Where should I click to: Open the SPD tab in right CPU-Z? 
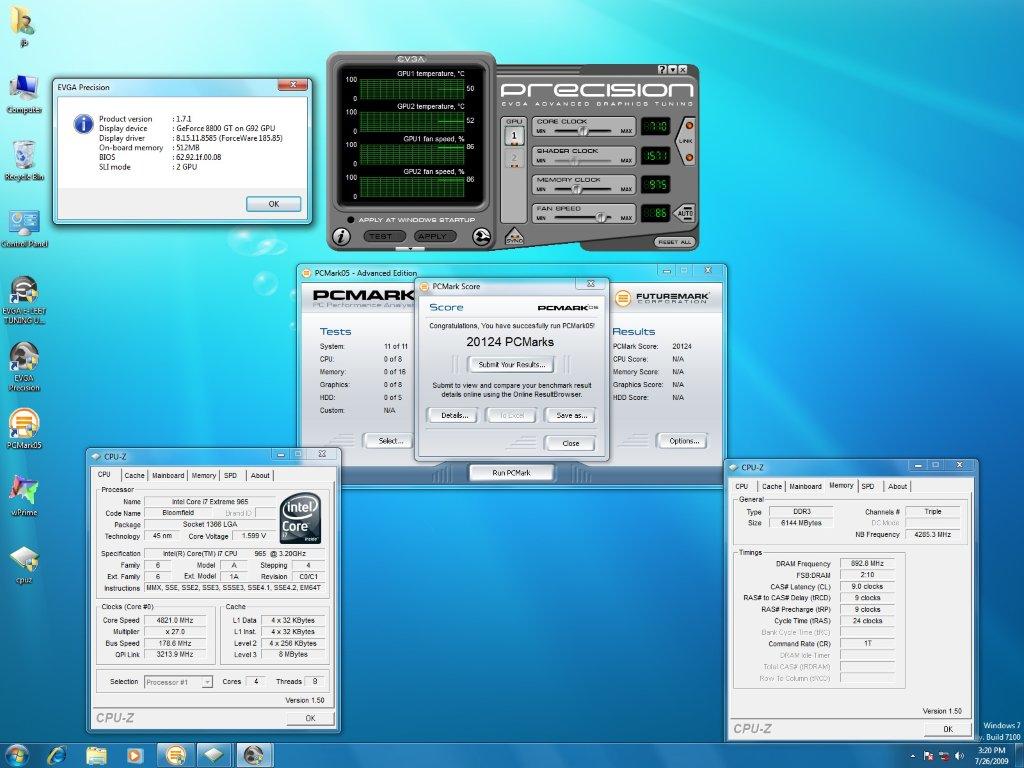click(867, 487)
